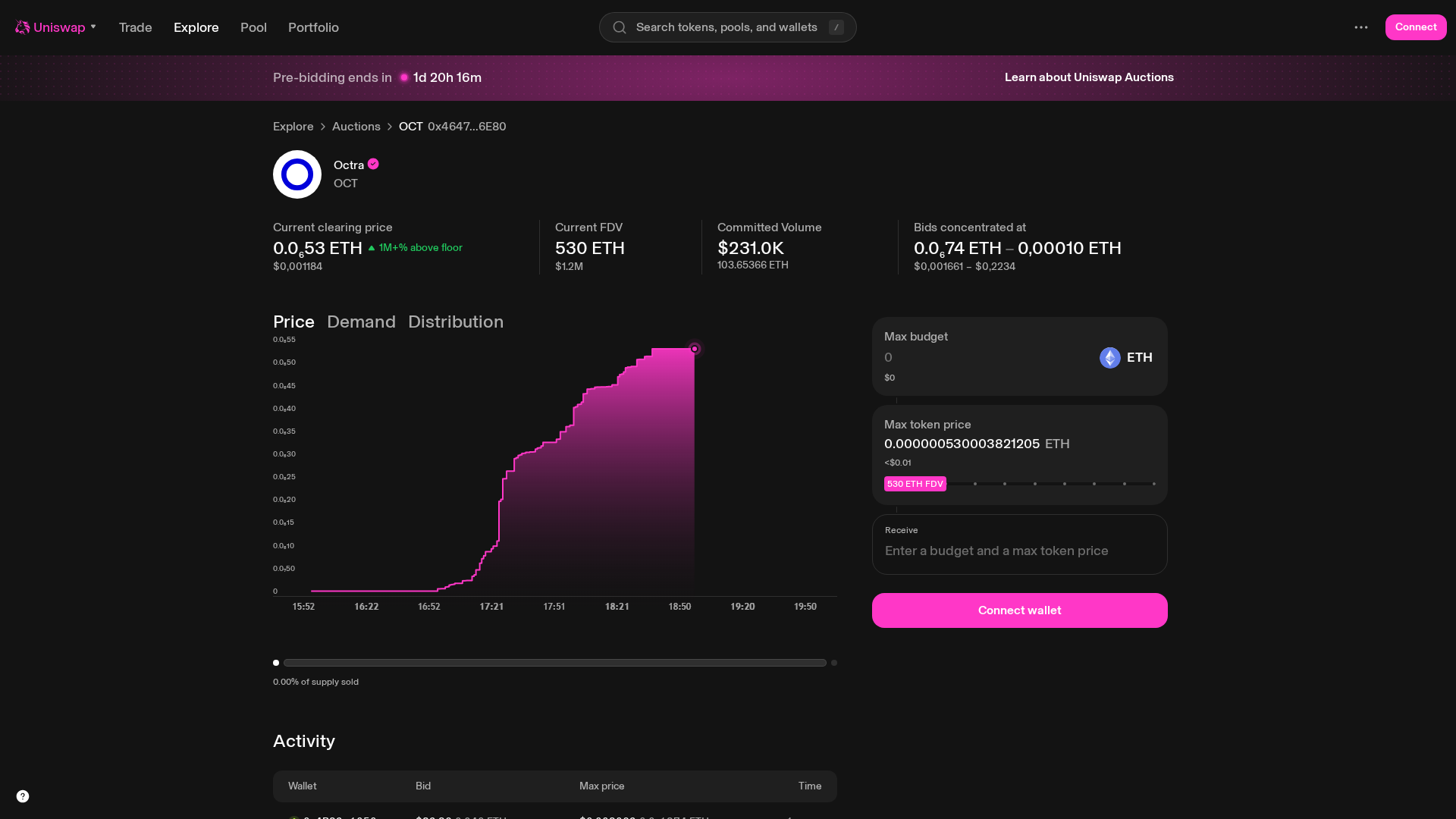Click the current price marker on the chart

(x=694, y=349)
